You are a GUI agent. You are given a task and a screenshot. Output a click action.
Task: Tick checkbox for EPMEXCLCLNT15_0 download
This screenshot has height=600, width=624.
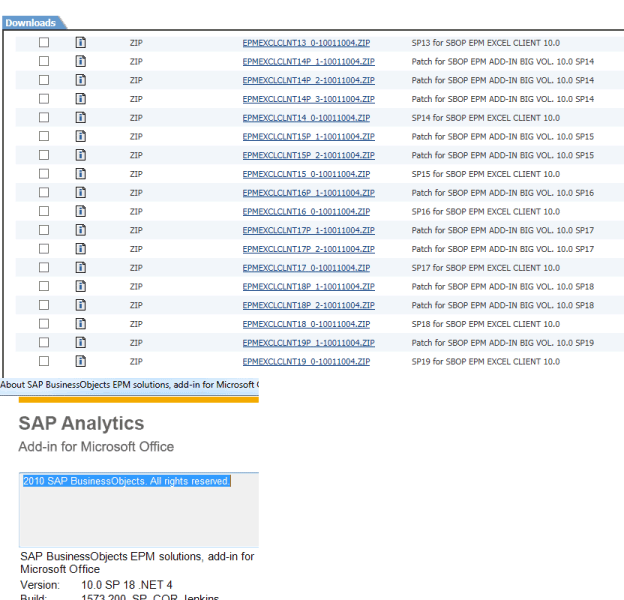coord(44,173)
